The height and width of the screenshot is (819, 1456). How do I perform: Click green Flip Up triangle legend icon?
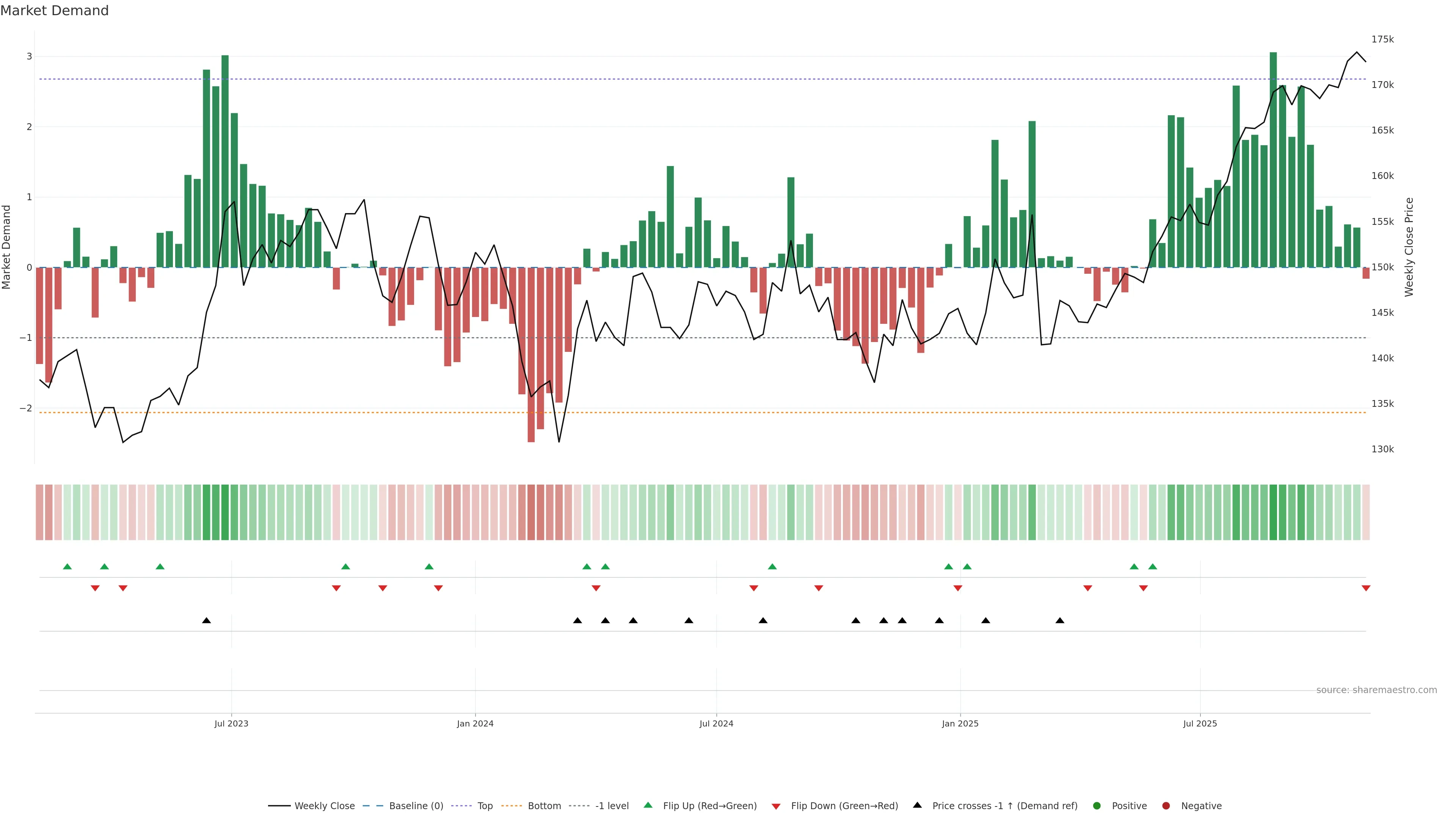click(x=648, y=805)
